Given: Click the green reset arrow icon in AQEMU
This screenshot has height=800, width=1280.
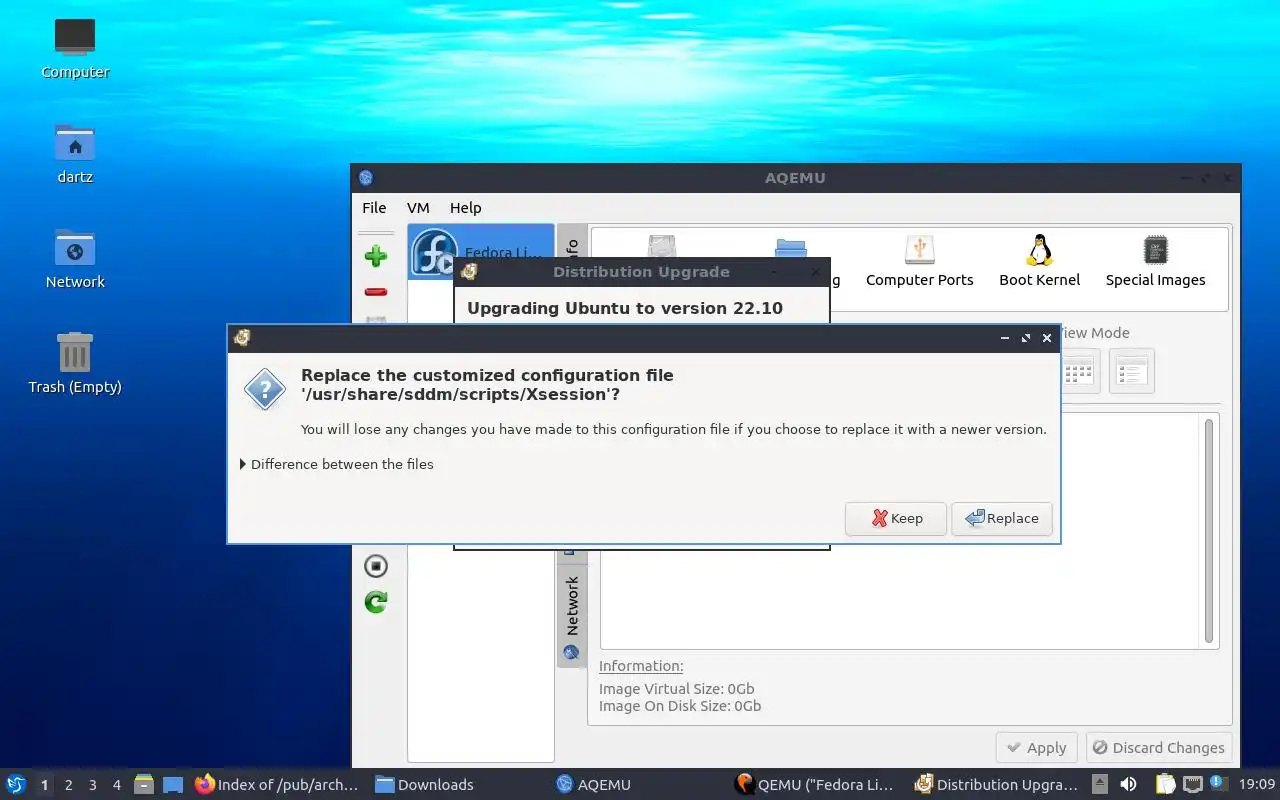Looking at the screenshot, I should click(x=376, y=602).
